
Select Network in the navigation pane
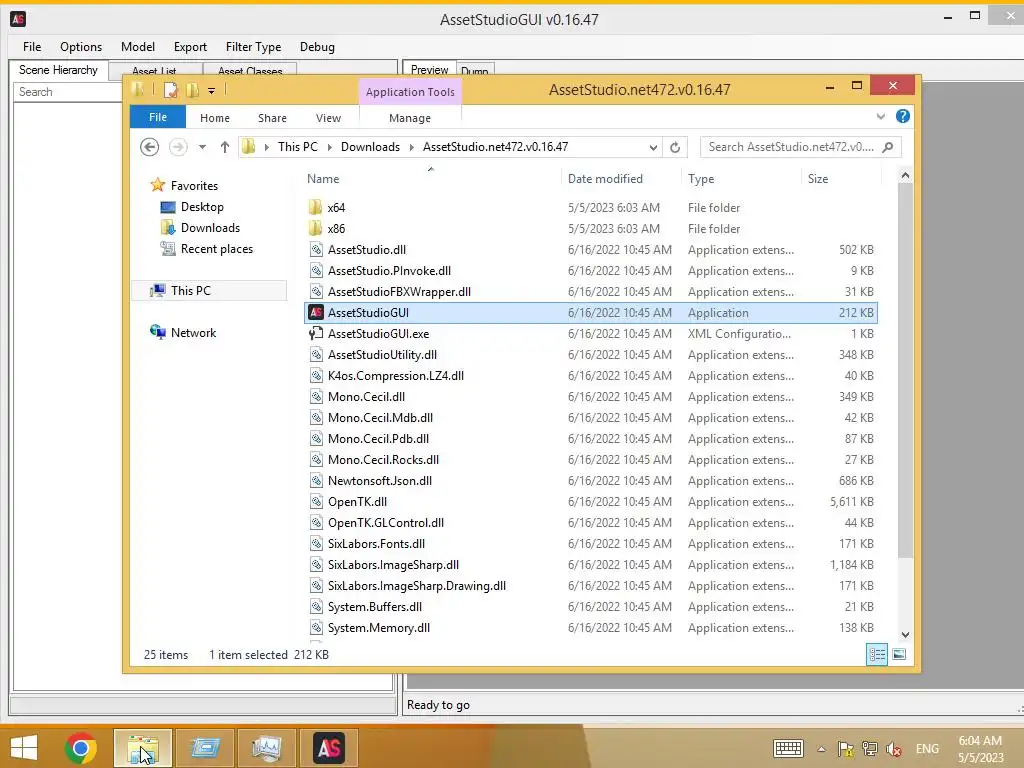tap(193, 332)
